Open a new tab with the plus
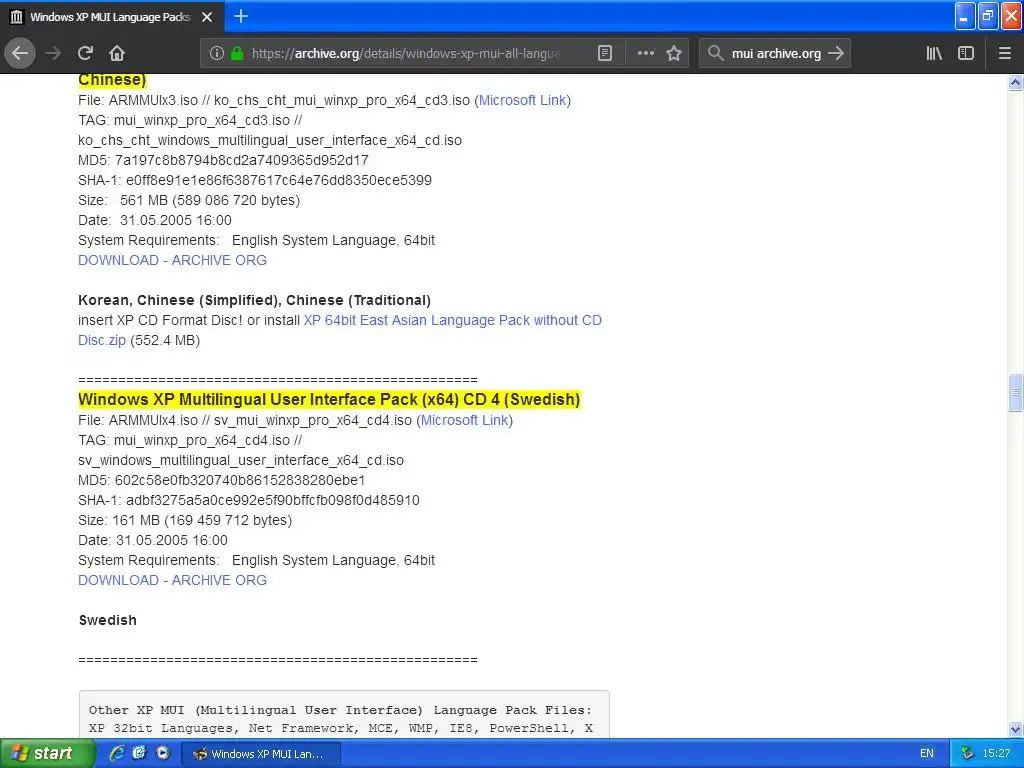The width and height of the screenshot is (1024, 768). (241, 16)
